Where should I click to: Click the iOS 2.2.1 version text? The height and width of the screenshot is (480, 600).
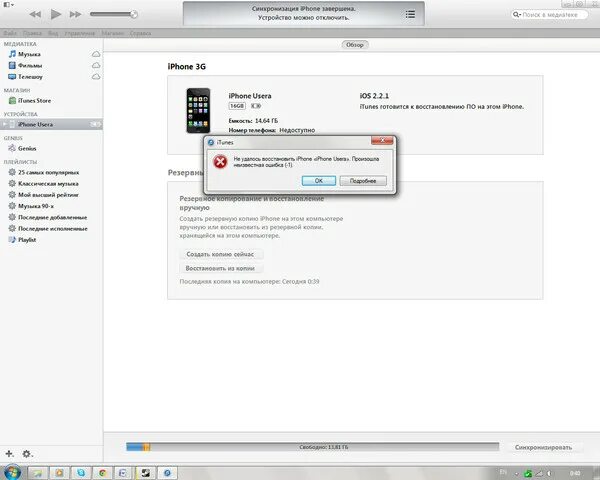pyautogui.click(x=374, y=96)
